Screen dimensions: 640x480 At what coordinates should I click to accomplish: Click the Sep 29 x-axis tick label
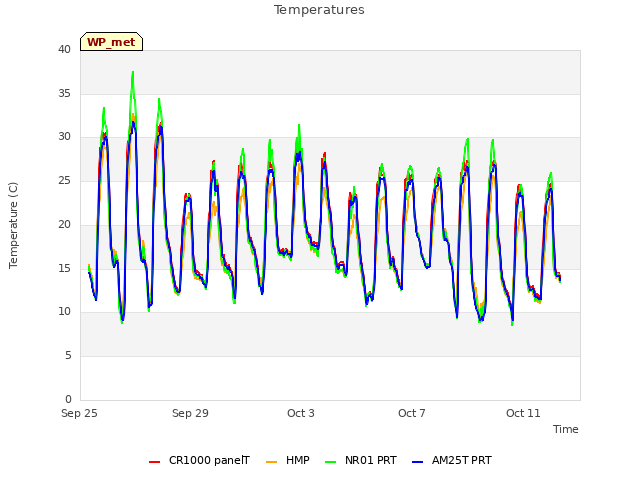pos(190,413)
